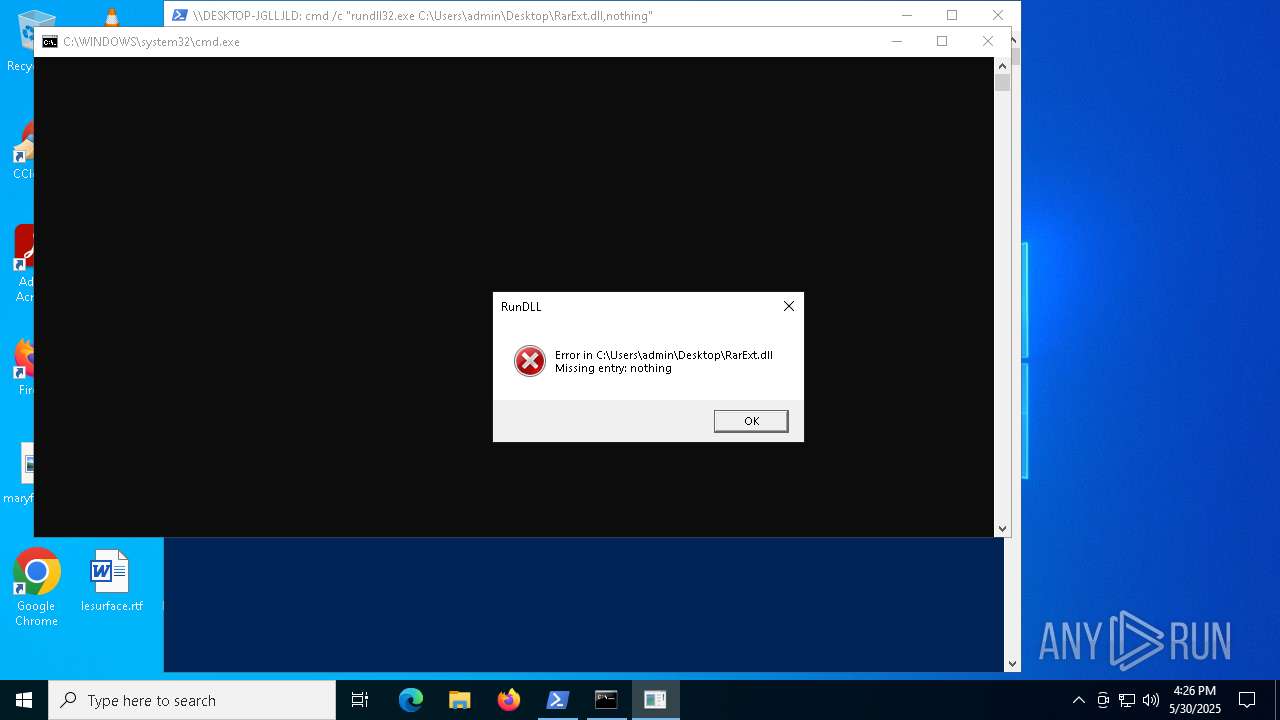This screenshot has width=1280, height=720.
Task: Click the volume speaker tray icon
Action: pos(1151,700)
